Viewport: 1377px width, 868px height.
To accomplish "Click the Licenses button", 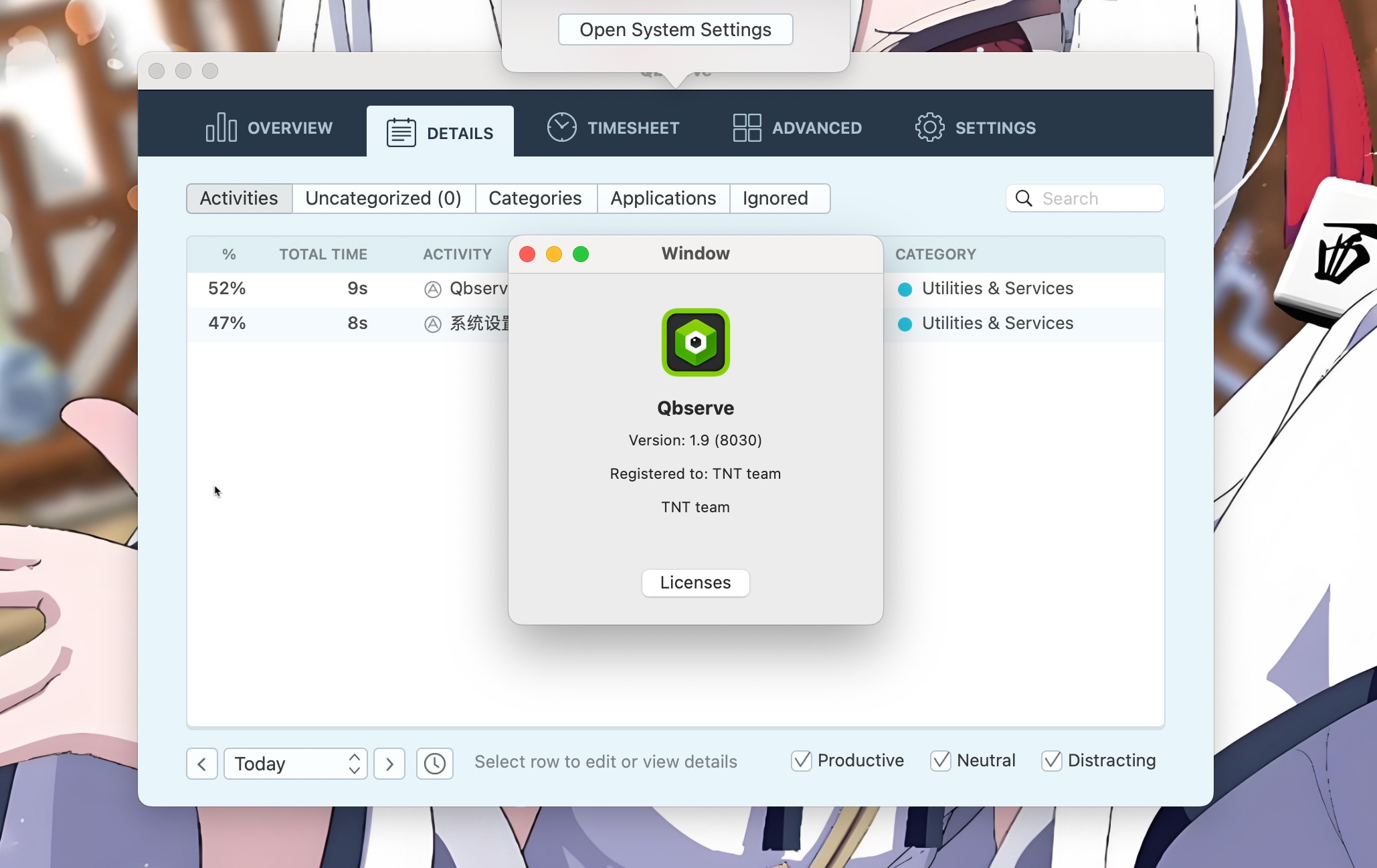I will 696,583.
